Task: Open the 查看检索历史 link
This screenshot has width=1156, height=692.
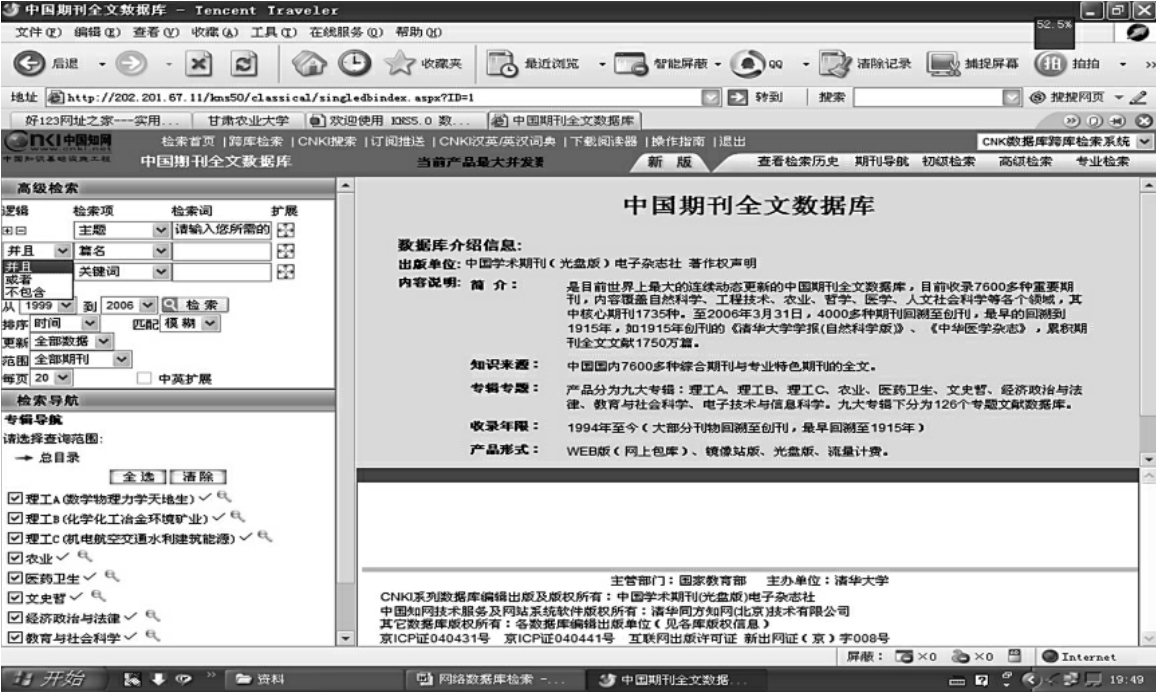Action: (x=798, y=161)
